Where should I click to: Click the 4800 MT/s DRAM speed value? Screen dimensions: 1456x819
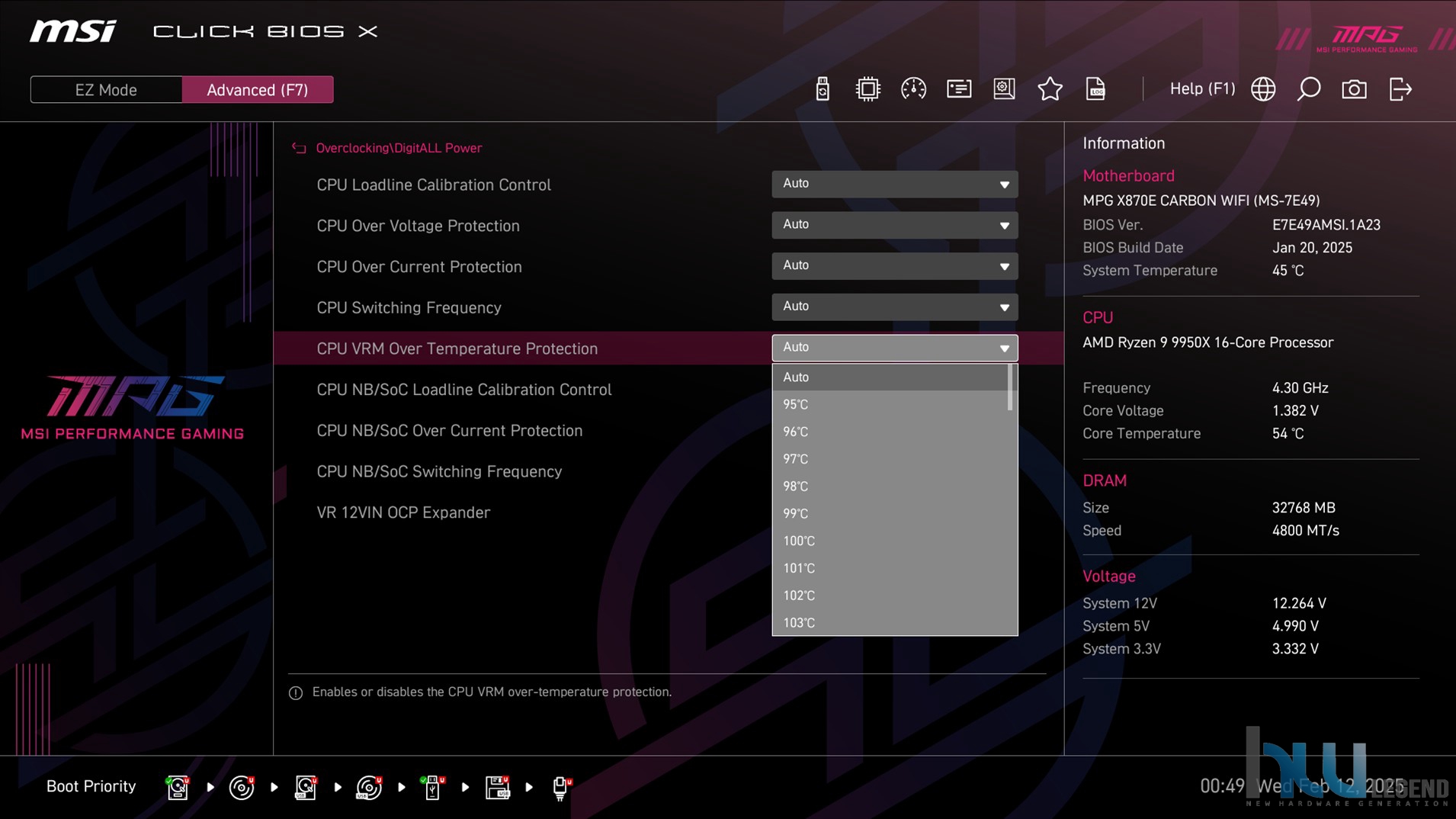tap(1305, 531)
